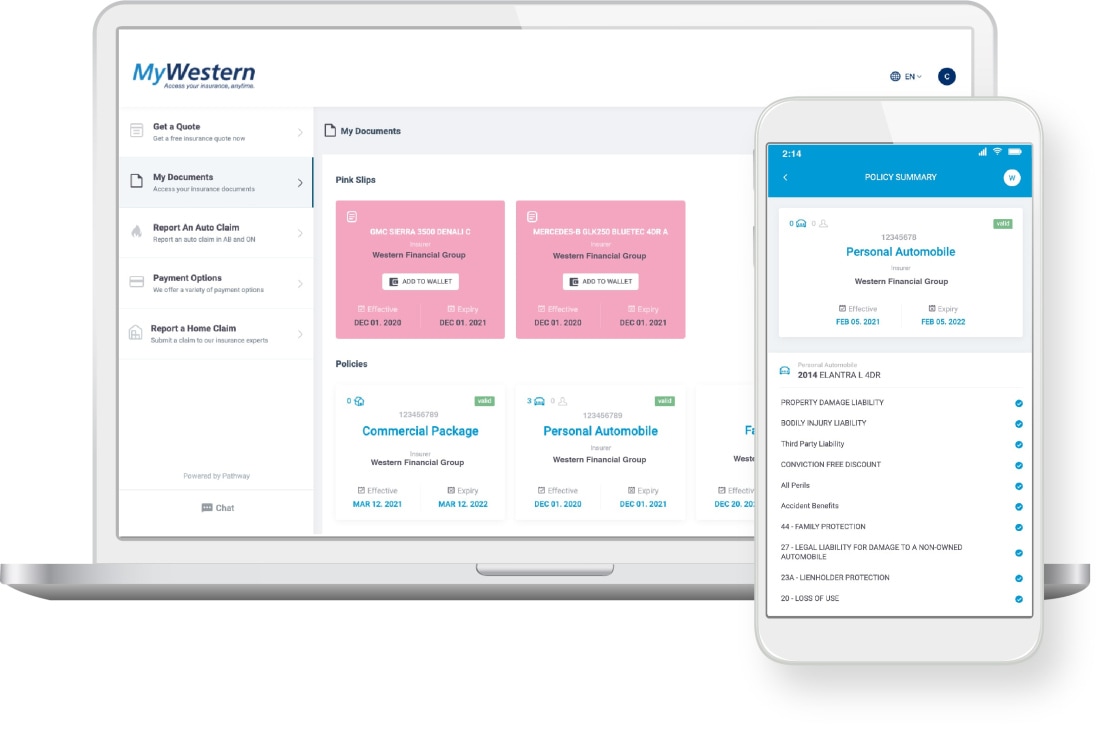Expand the Payment Options chevron
This screenshot has width=1110, height=738.
coord(300,284)
